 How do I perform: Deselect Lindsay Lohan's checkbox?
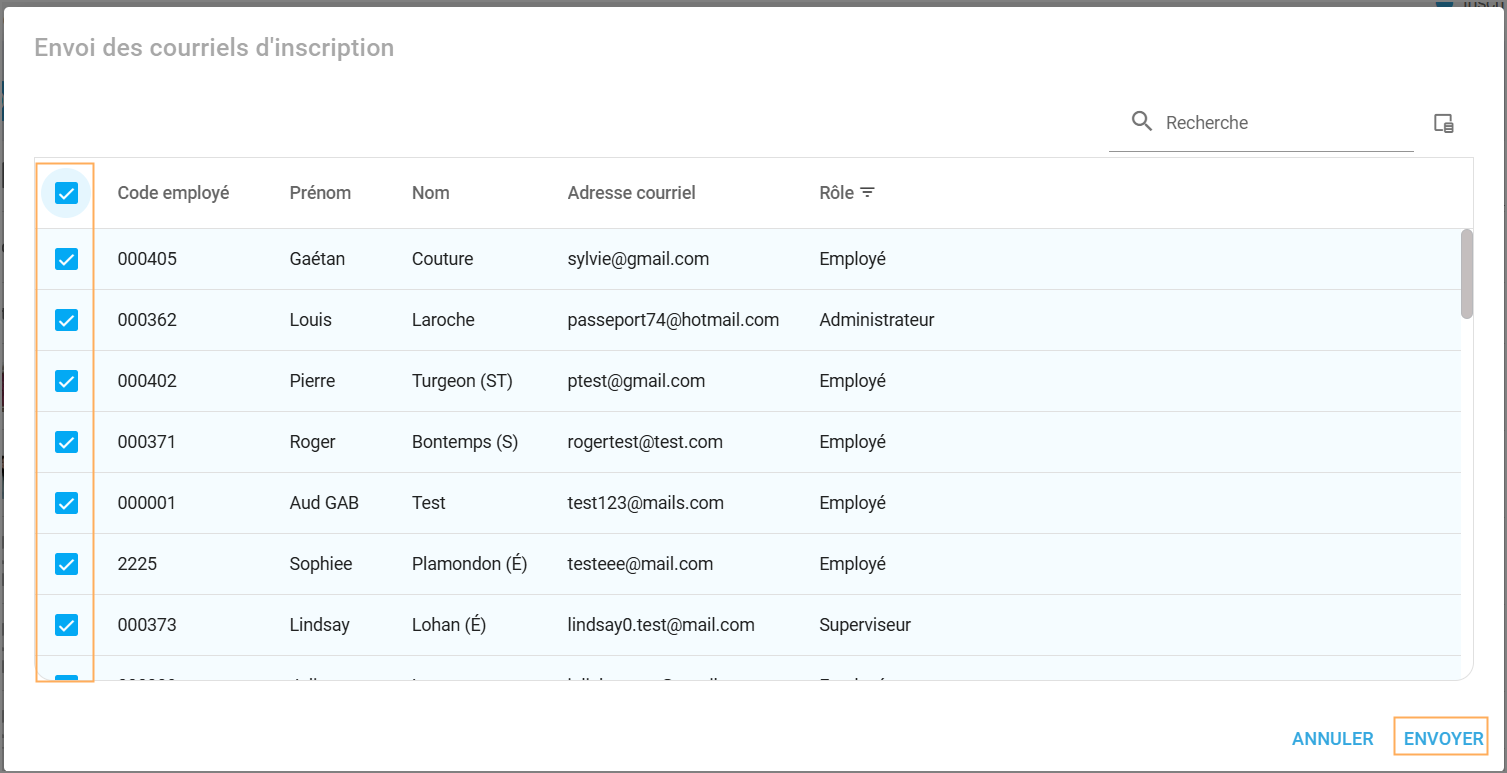point(66,625)
